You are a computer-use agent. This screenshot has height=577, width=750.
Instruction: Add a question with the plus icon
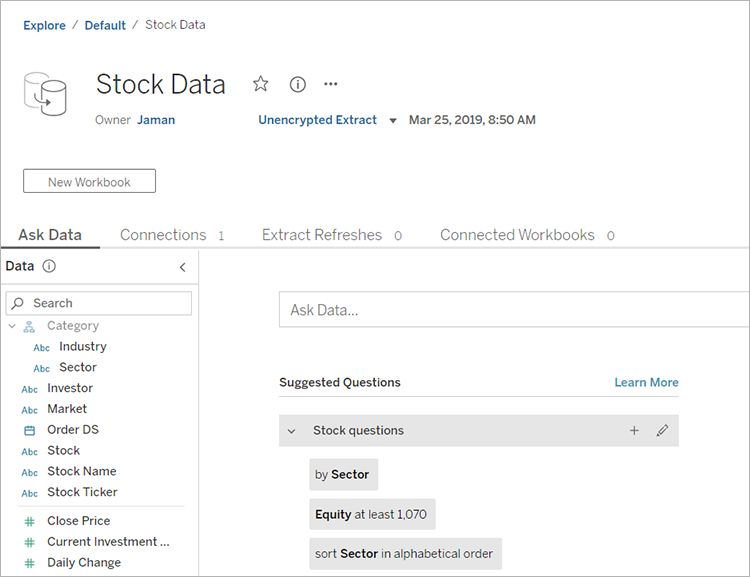tap(634, 431)
